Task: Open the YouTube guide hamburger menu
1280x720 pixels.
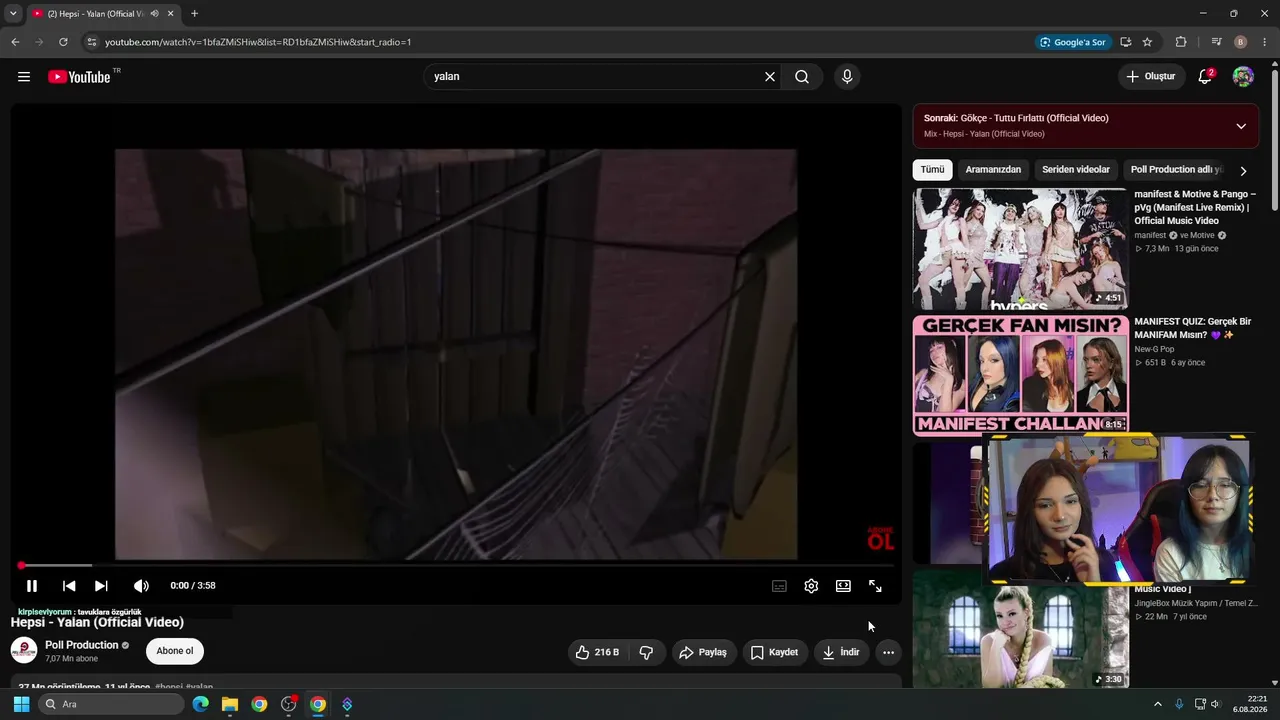Action: click(24, 77)
